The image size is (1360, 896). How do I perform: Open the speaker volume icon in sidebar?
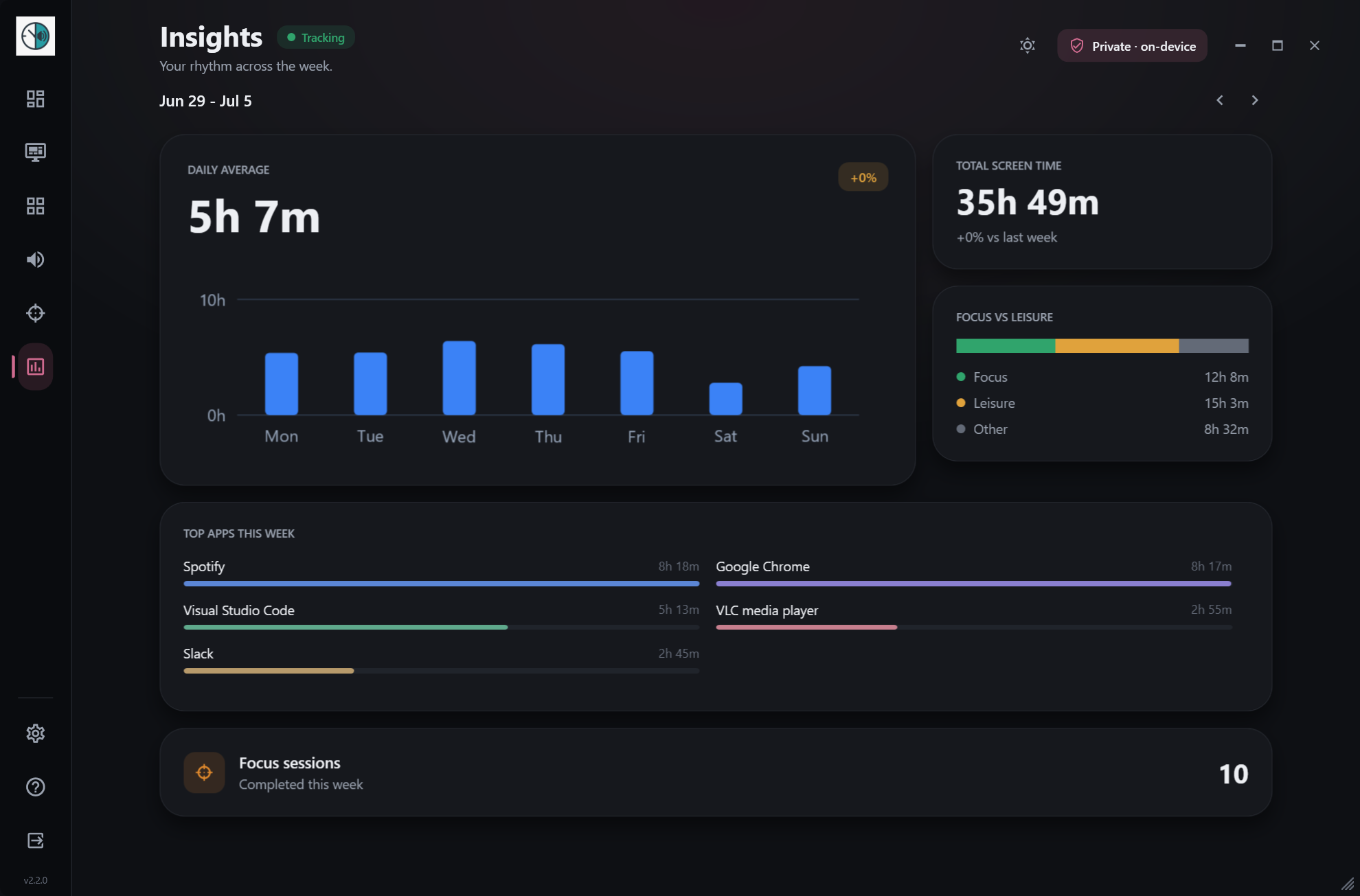(36, 260)
